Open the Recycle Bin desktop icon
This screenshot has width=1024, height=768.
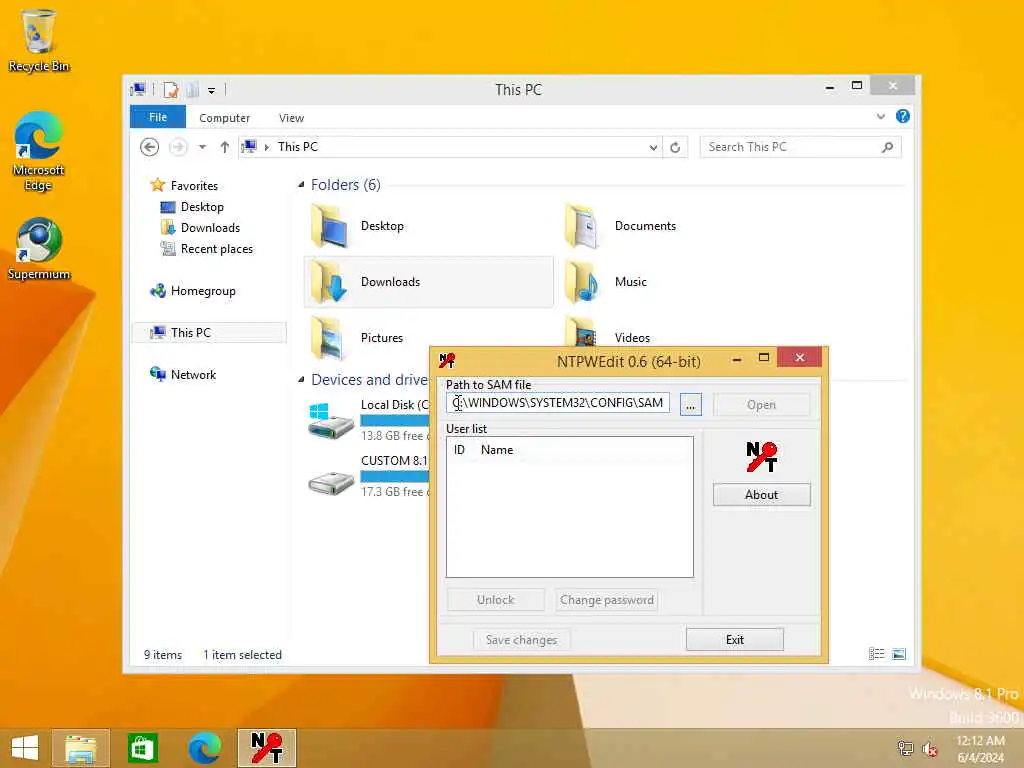[39, 40]
